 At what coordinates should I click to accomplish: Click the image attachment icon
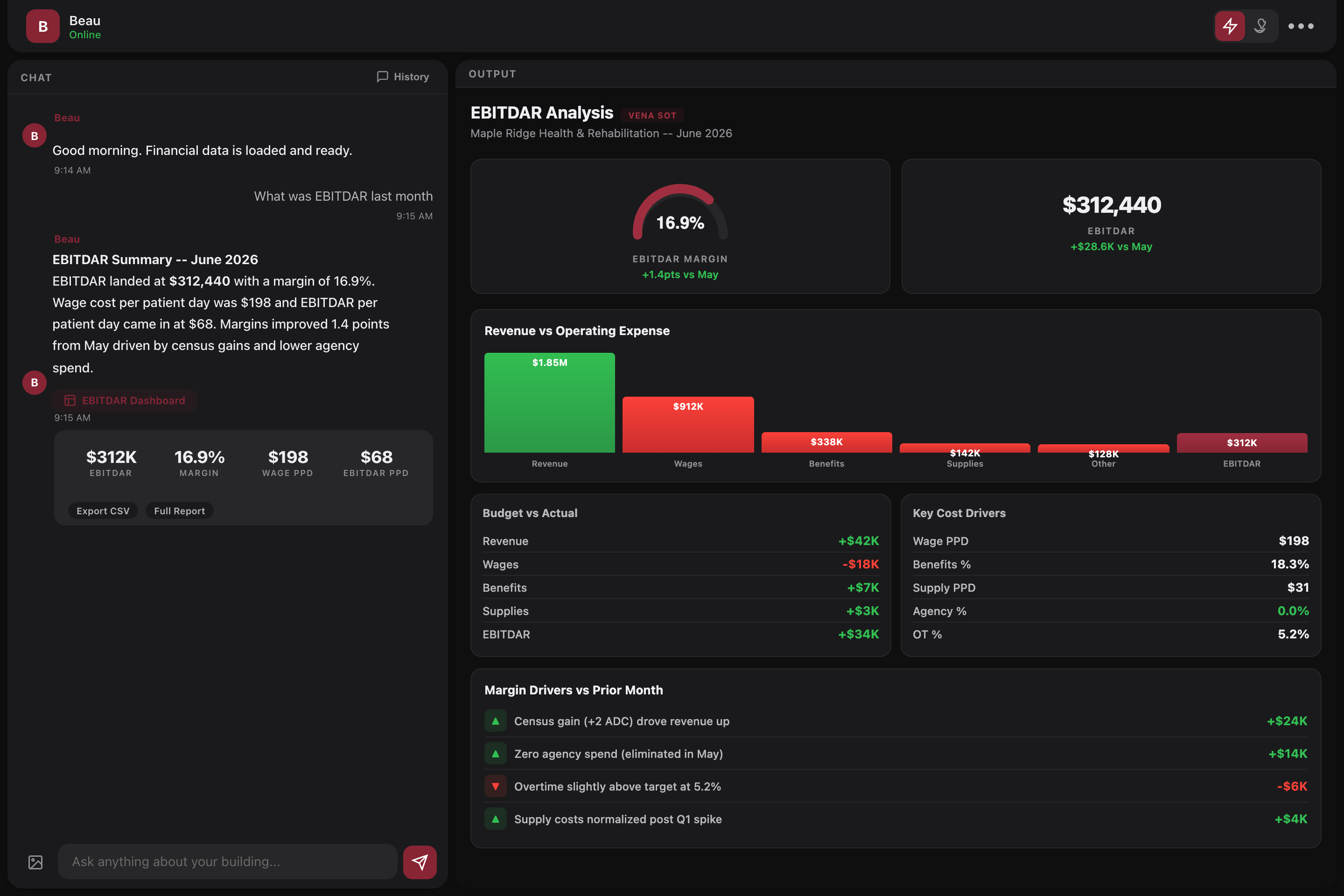35,862
